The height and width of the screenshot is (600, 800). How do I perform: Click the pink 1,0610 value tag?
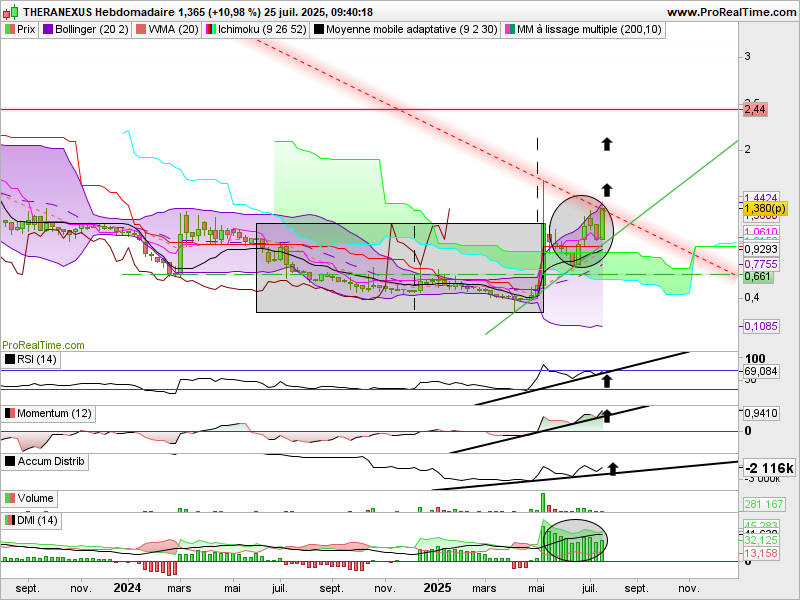(761, 231)
